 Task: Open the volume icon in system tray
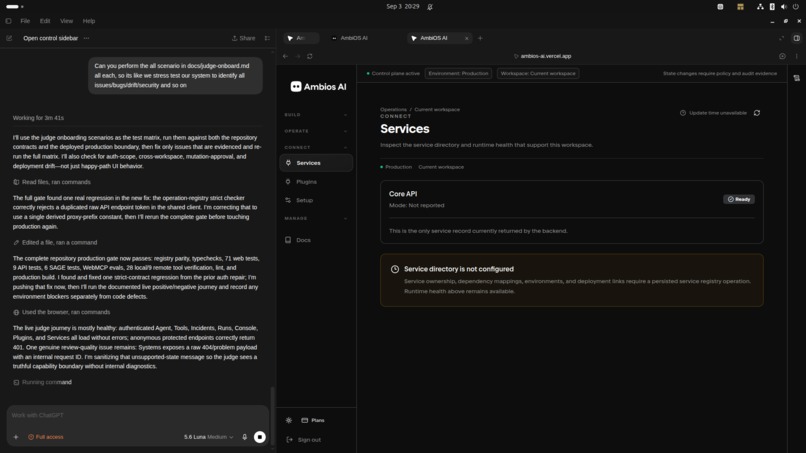point(784,7)
